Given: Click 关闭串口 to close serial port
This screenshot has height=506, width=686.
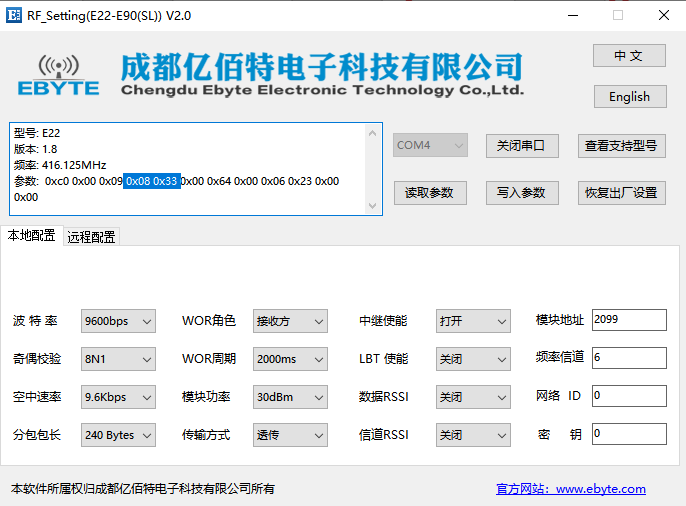Looking at the screenshot, I should pos(521,145).
